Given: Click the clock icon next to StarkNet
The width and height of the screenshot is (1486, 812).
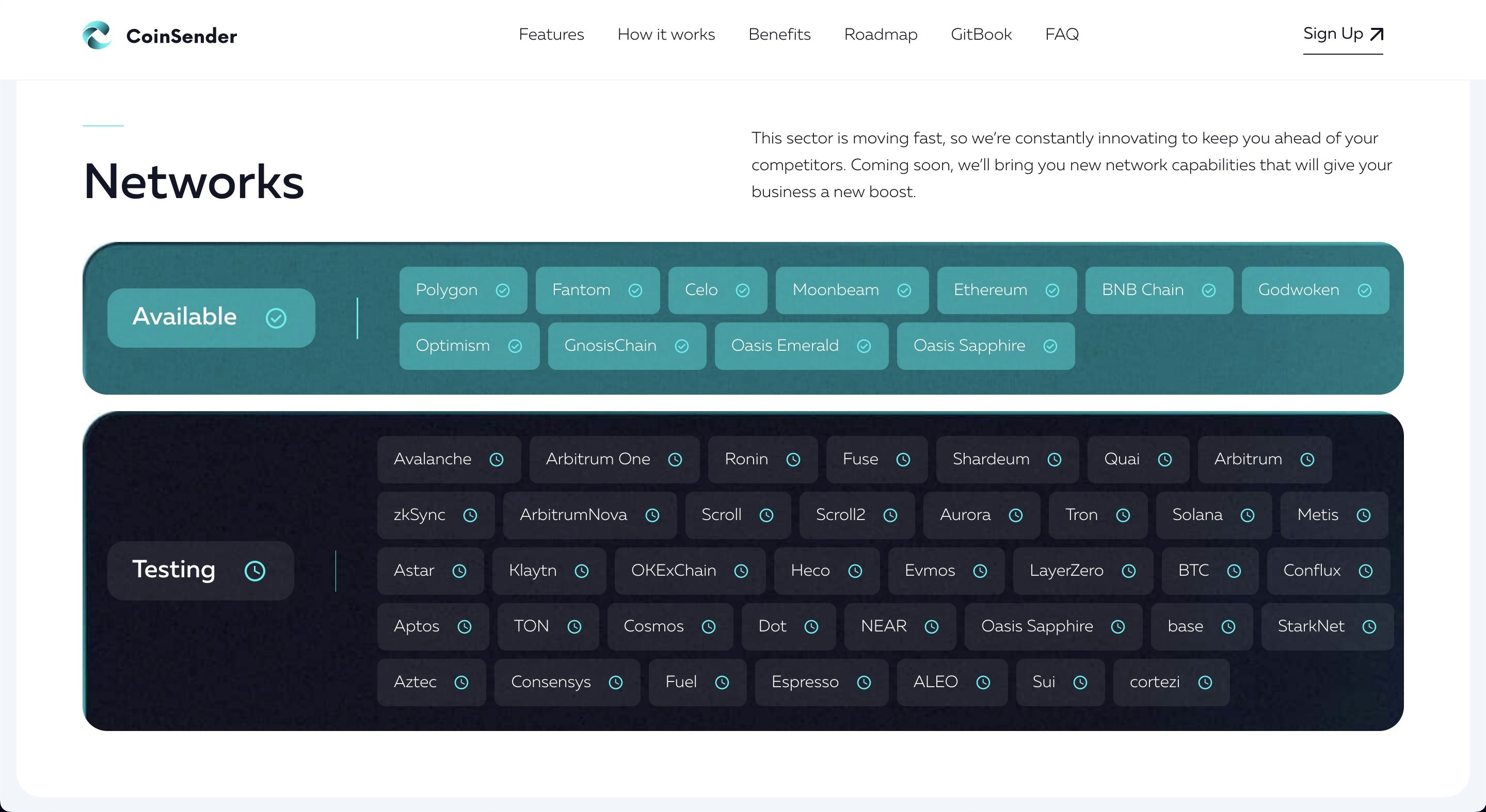Looking at the screenshot, I should click(1369, 627).
